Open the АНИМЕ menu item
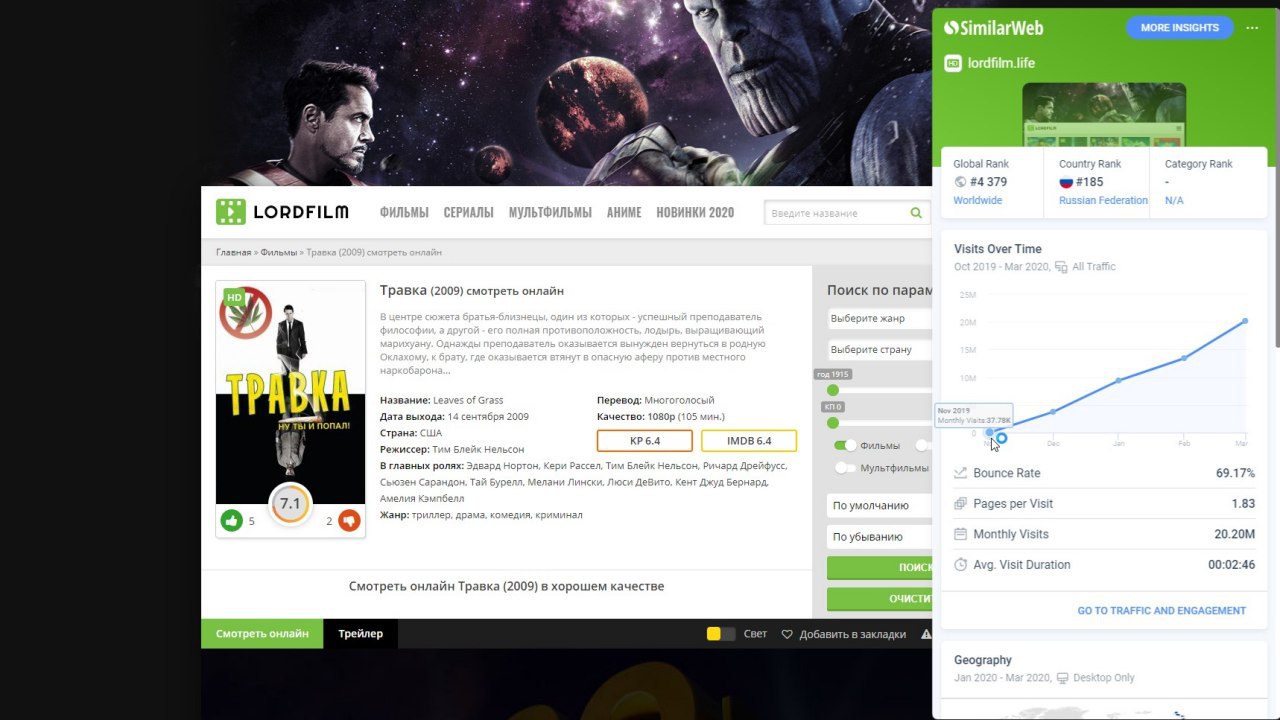Viewport: 1280px width, 720px height. pos(624,212)
